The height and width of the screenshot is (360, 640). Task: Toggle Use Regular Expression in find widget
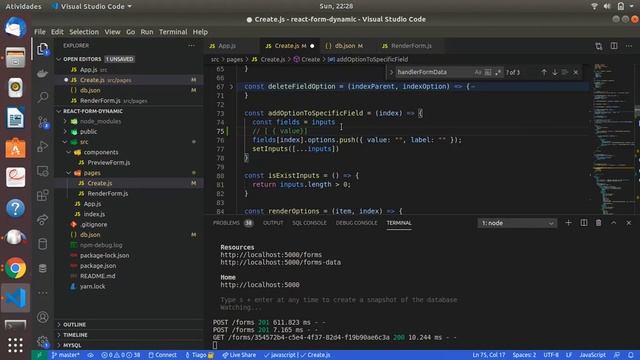498,72
